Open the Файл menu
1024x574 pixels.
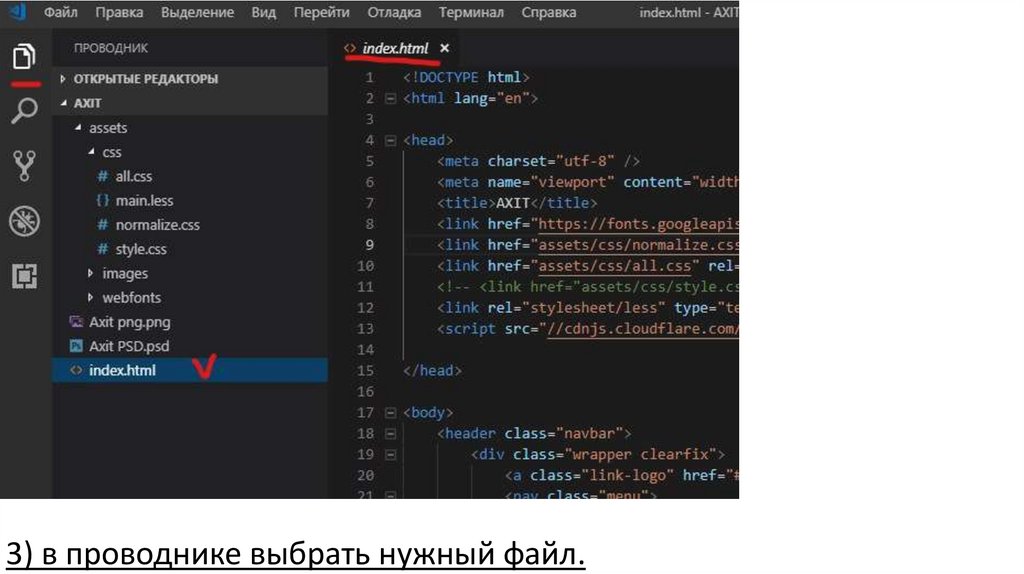click(61, 12)
